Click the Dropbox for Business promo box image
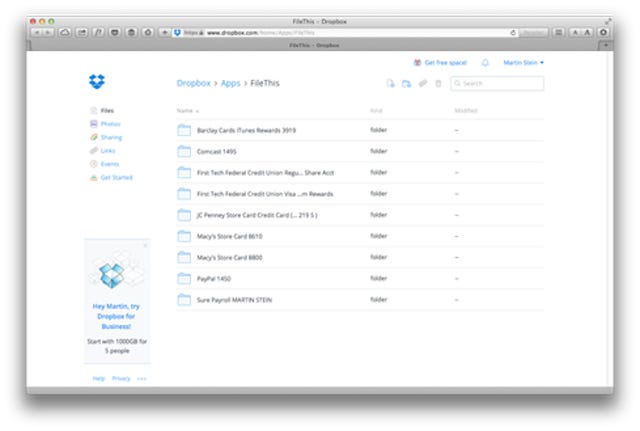640x431 pixels. coord(116,271)
